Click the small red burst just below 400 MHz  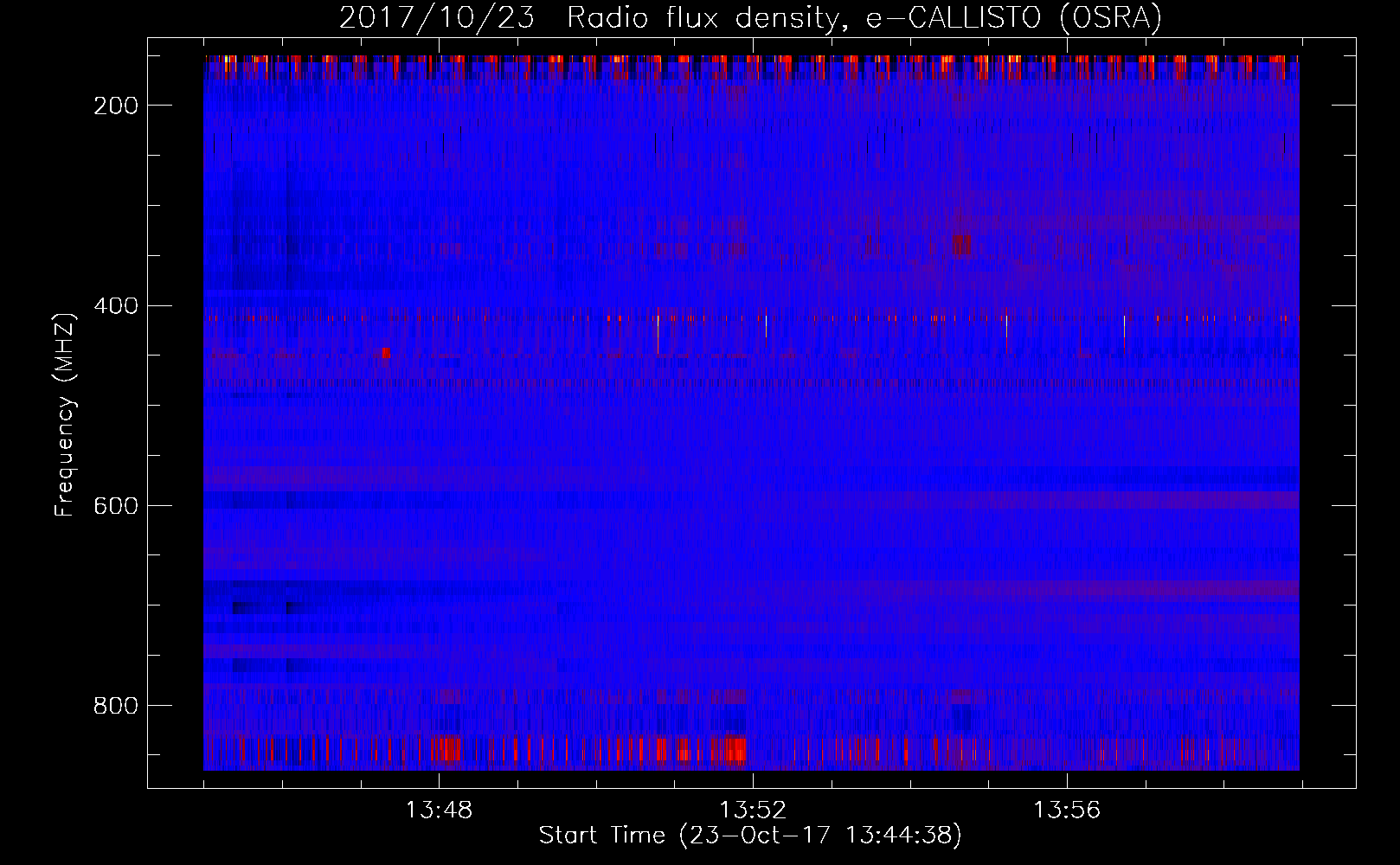point(386,352)
